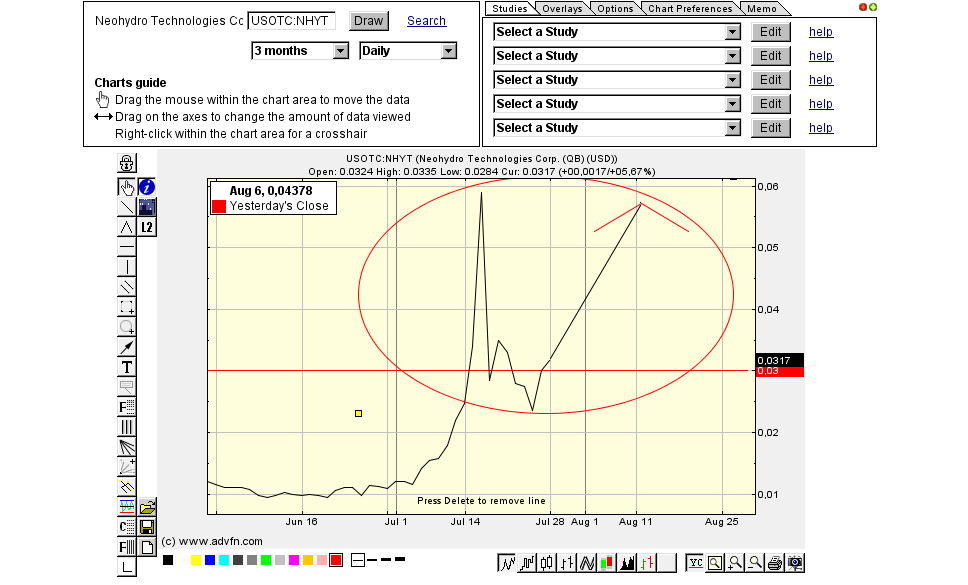Switch to the Overlays tab
Image resolution: width=968 pixels, height=585 pixels.
(x=561, y=9)
